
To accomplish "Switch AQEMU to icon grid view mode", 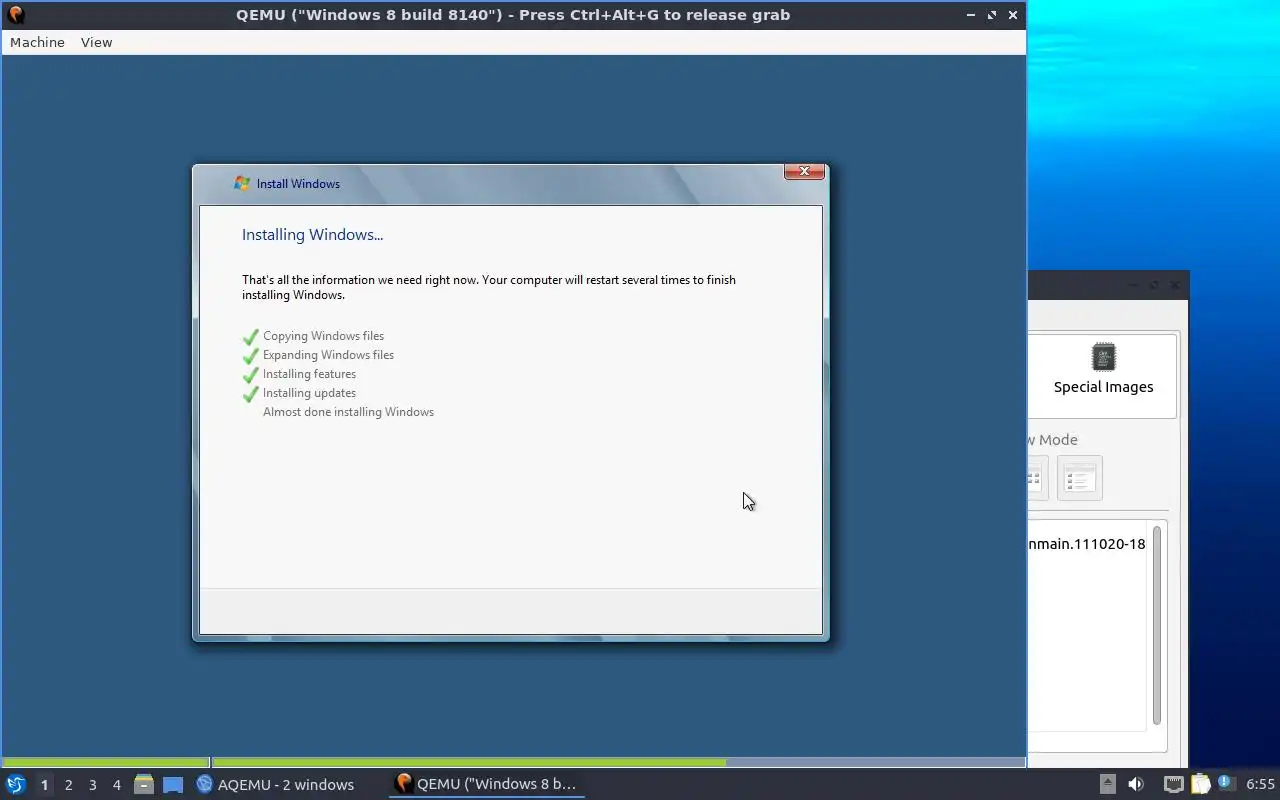I will [1036, 478].
